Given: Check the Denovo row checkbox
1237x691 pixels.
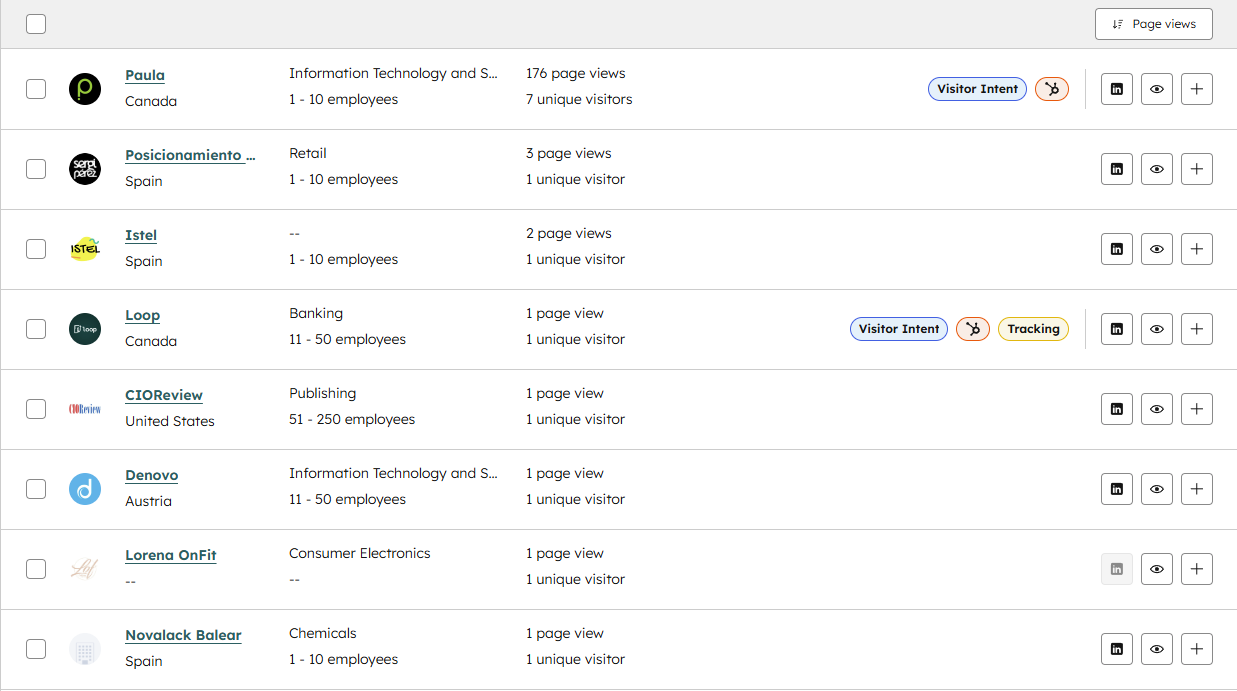Looking at the screenshot, I should pyautogui.click(x=36, y=489).
